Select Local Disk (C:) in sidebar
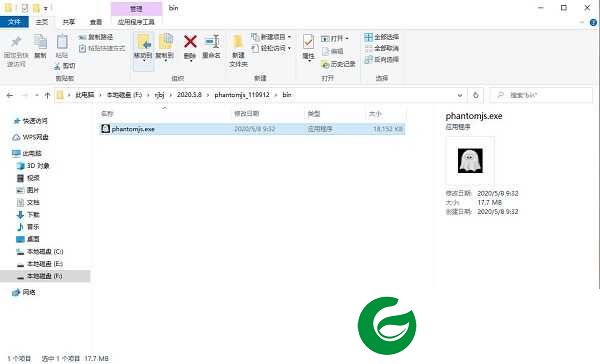Viewport: 600px width, 364px height. tap(40, 251)
